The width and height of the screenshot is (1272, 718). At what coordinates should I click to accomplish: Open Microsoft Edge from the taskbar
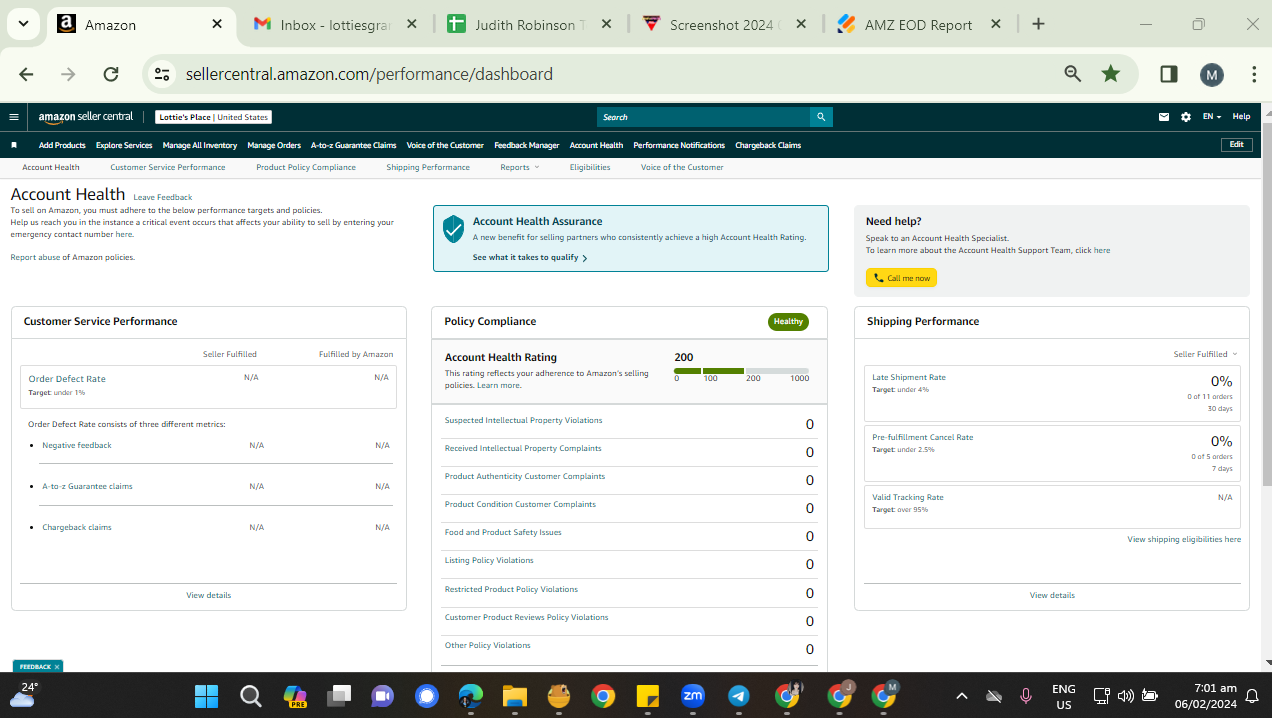(x=470, y=695)
